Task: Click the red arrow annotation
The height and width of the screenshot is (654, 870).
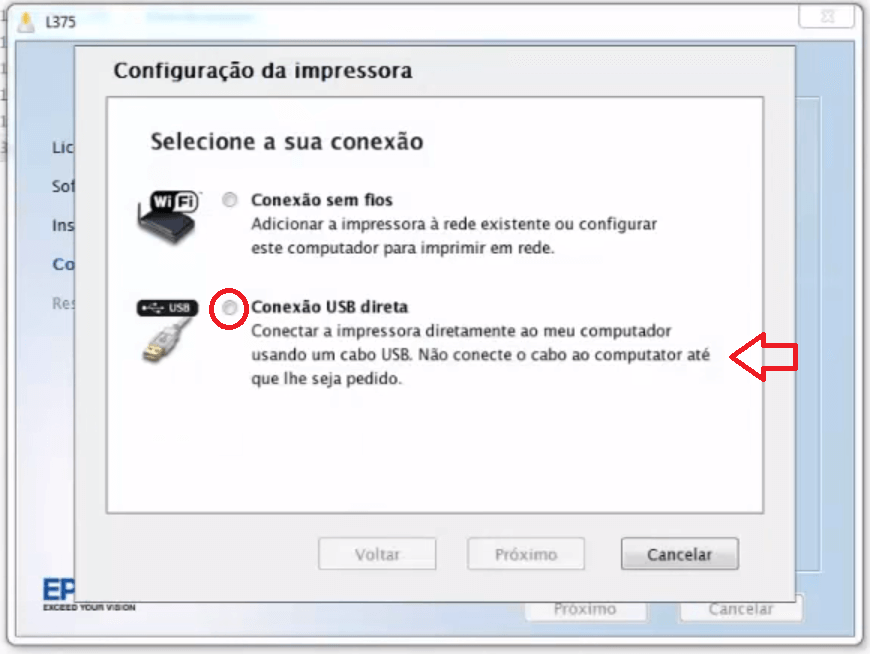Action: click(764, 357)
